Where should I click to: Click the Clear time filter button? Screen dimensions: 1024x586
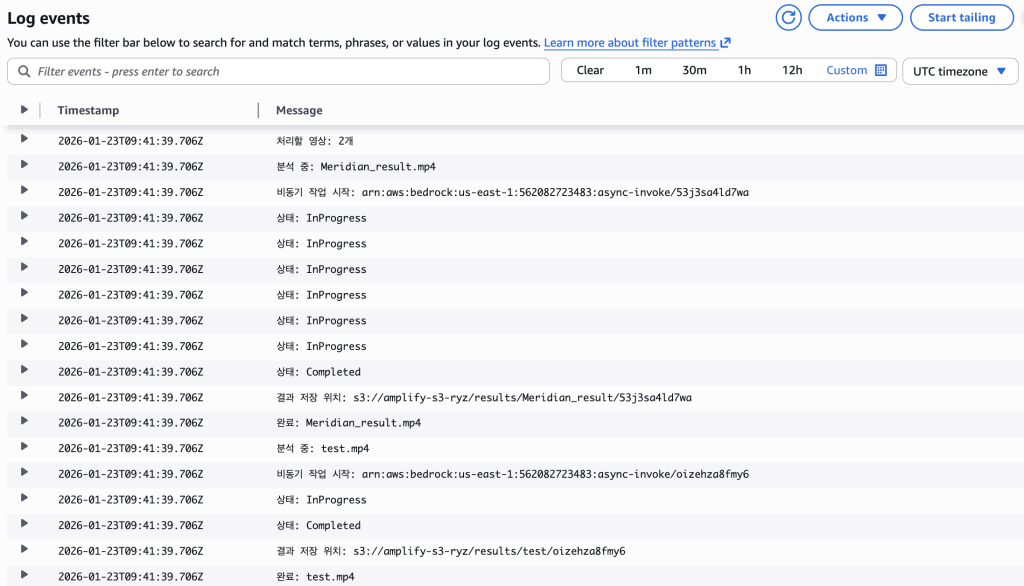pos(590,70)
